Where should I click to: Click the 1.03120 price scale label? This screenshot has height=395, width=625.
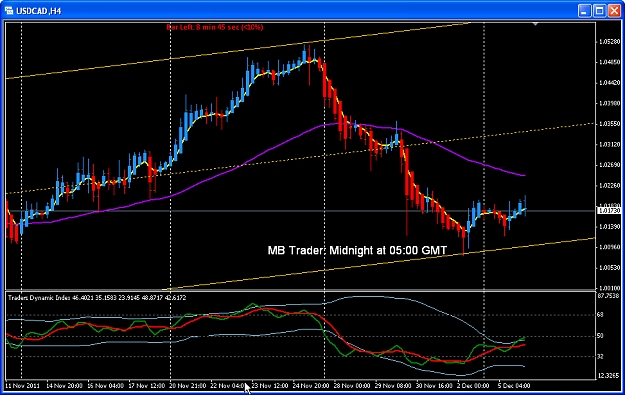click(x=610, y=144)
